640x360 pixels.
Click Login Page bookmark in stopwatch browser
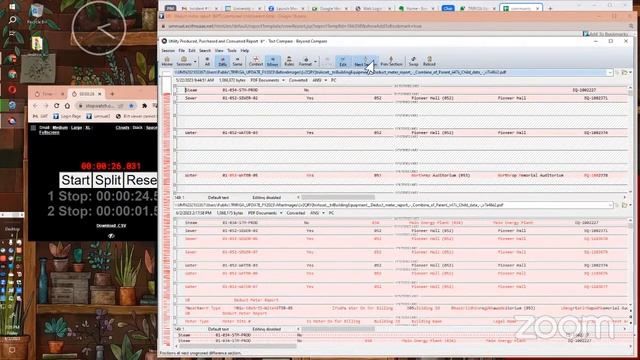(x=67, y=116)
